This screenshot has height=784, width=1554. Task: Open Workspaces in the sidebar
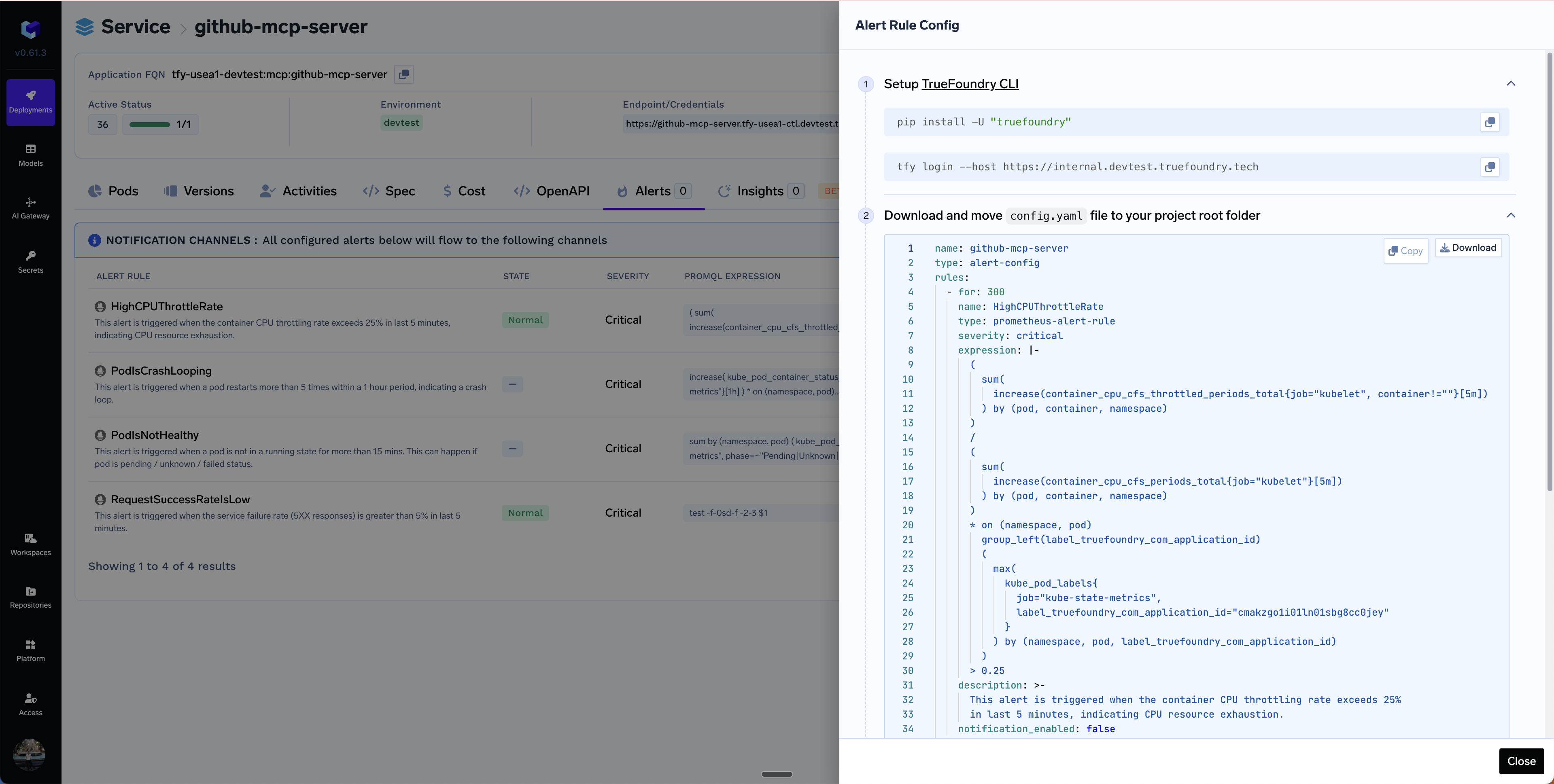(31, 544)
